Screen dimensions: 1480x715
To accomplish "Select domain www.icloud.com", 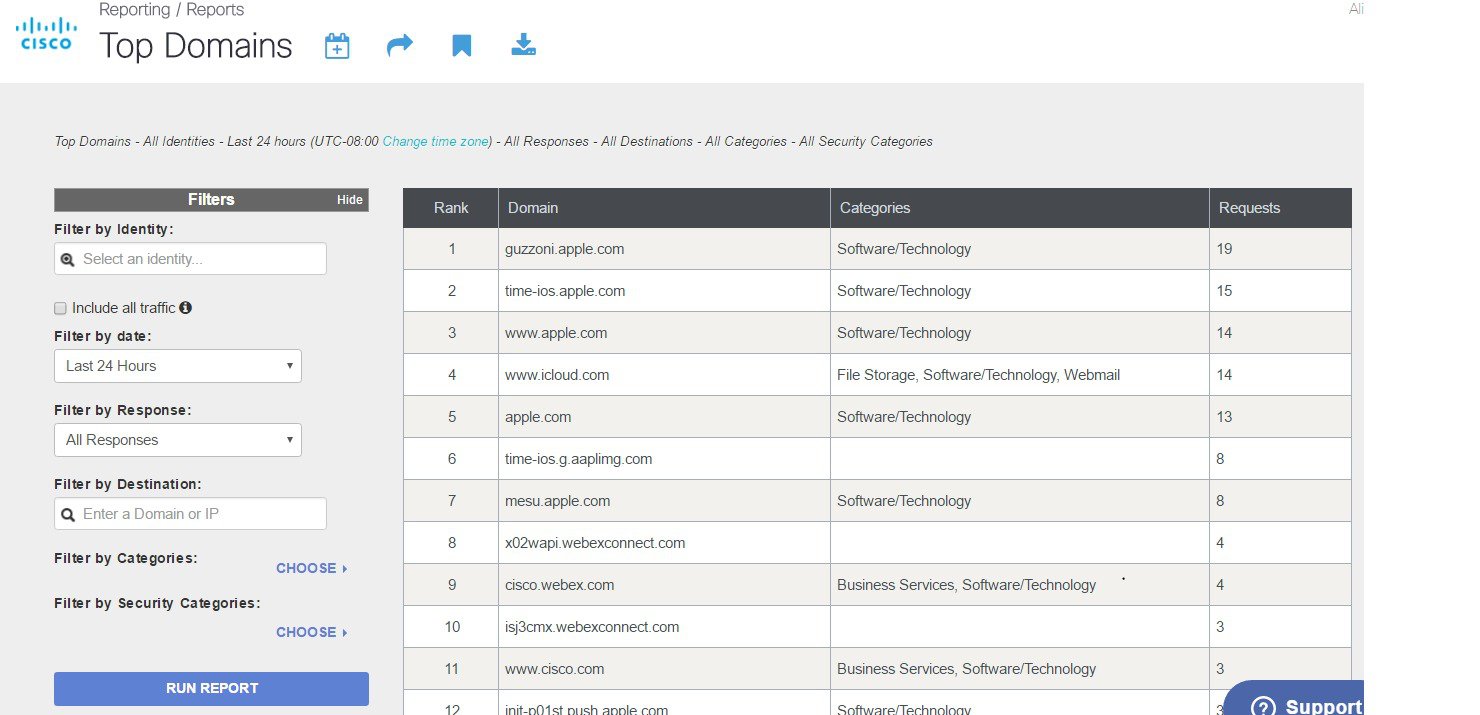I will click(558, 375).
